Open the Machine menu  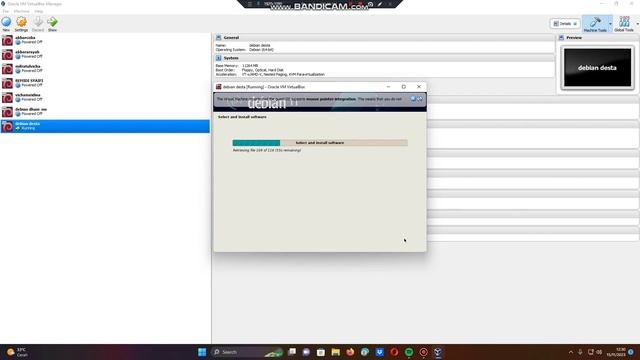tap(22, 11)
